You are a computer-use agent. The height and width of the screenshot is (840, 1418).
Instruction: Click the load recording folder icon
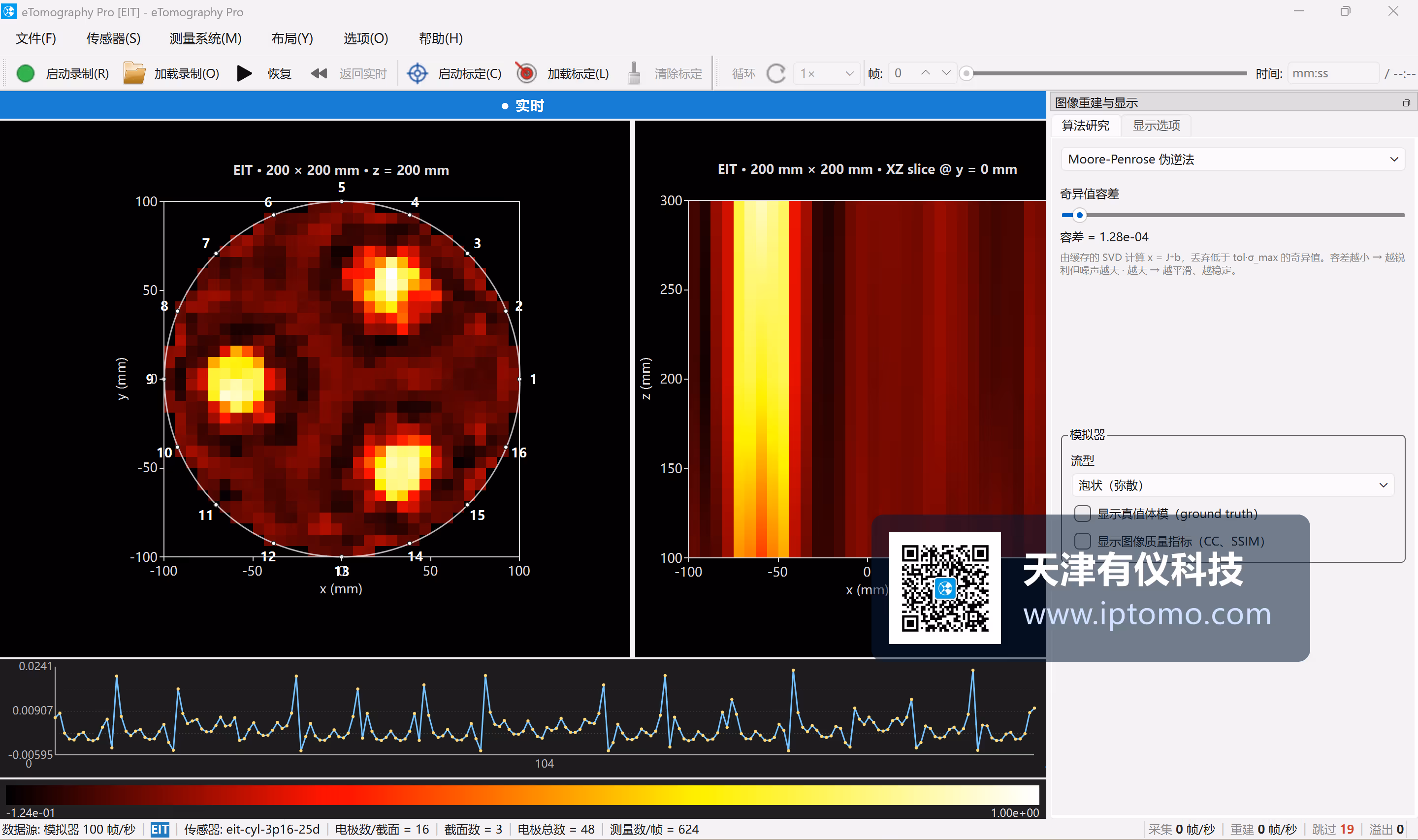[134, 73]
